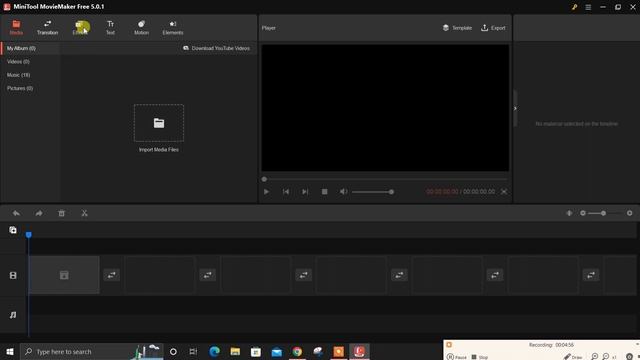The image size is (640, 360).
Task: Zoom out the timeline with minus icon
Action: point(583,213)
